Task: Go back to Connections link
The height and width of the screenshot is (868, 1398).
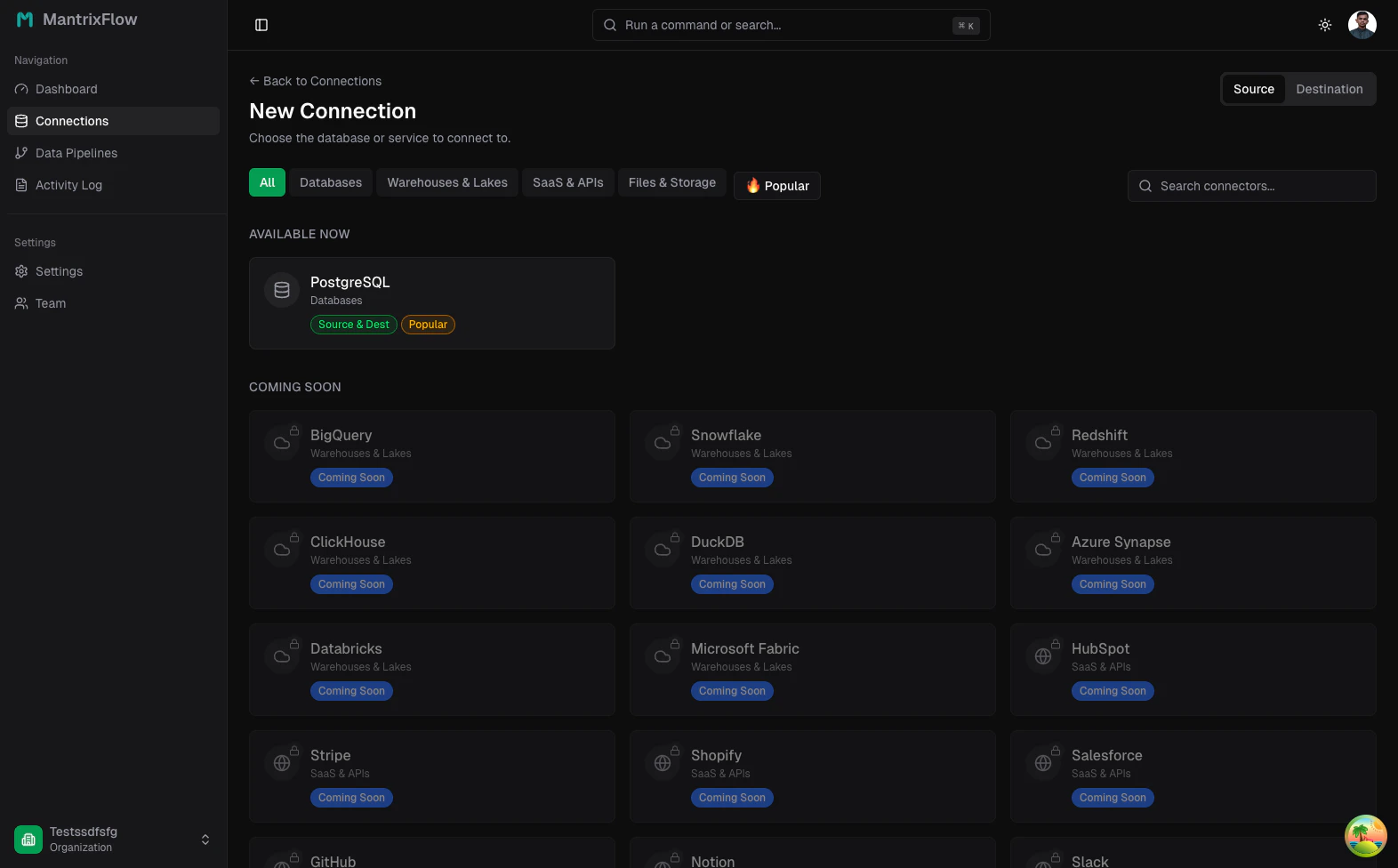Action: click(315, 81)
